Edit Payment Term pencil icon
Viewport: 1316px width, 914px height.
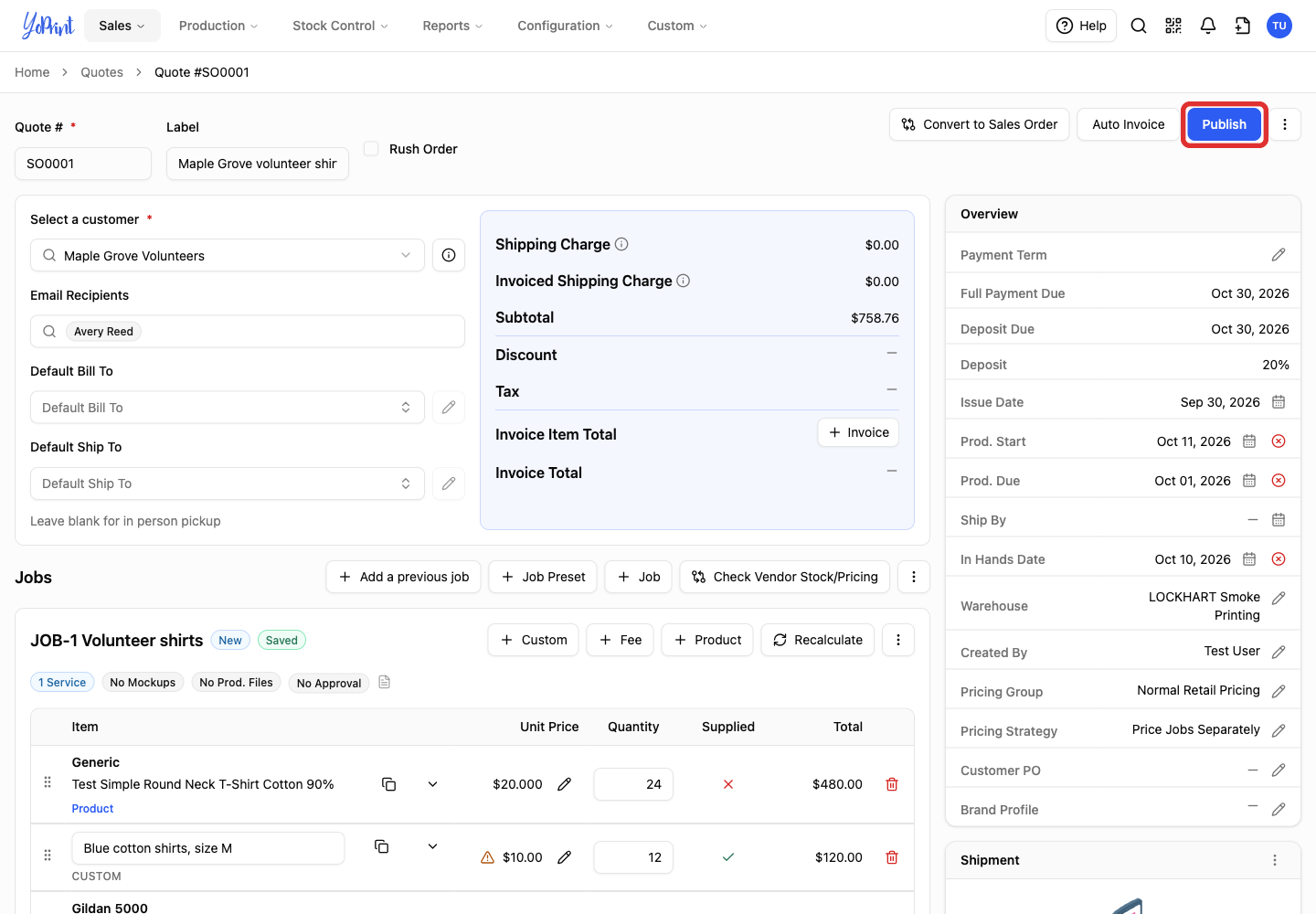1279,255
